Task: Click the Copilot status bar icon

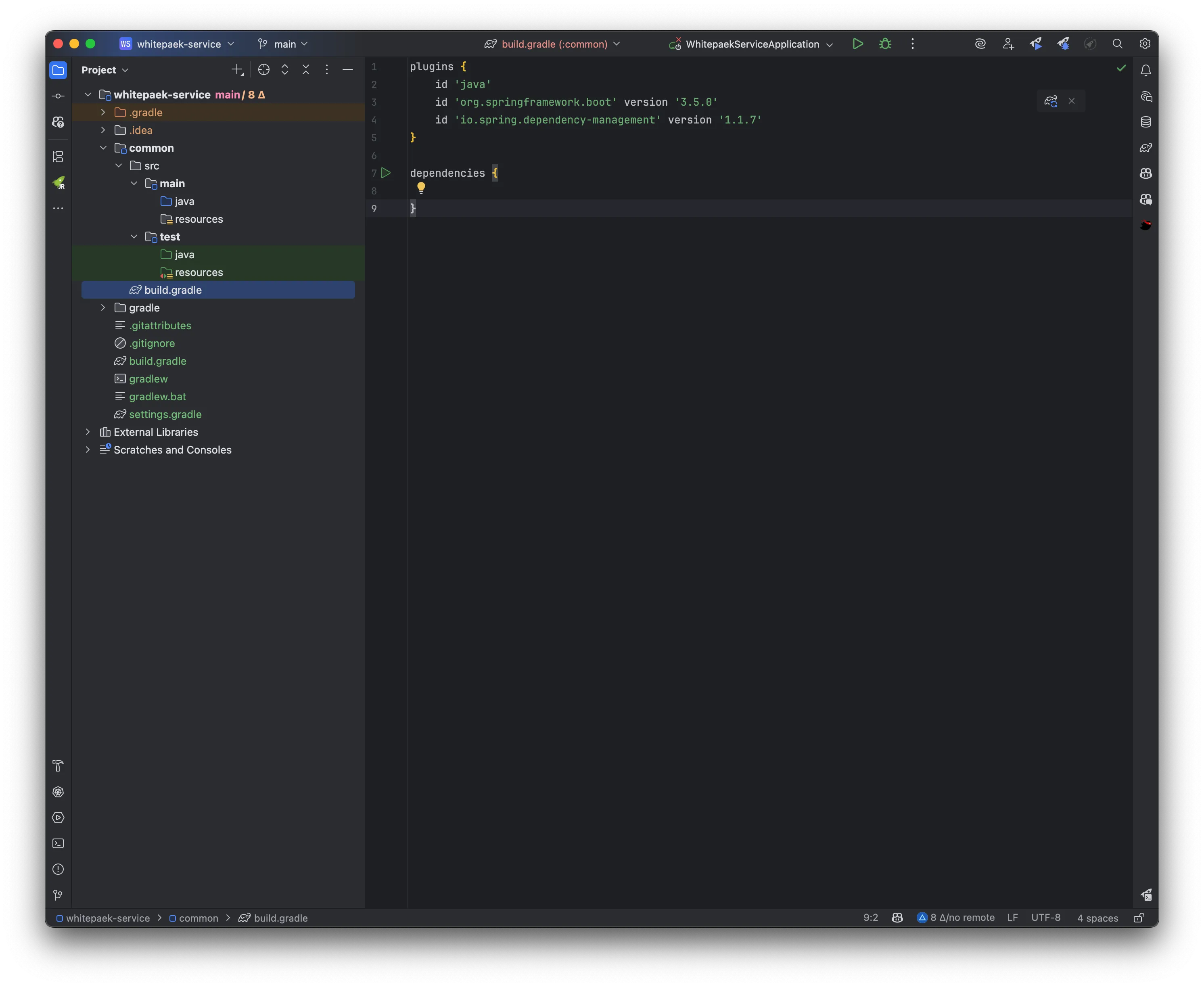Action: click(x=897, y=918)
